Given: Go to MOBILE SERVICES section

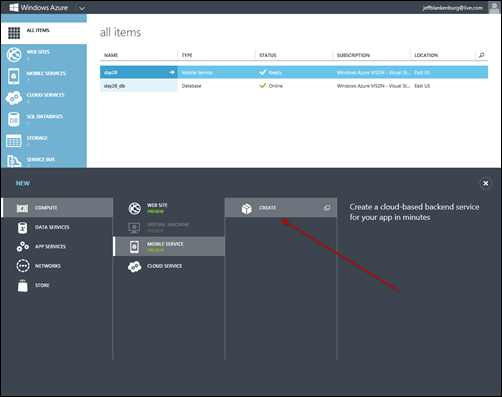Looking at the screenshot, I should (x=44, y=76).
